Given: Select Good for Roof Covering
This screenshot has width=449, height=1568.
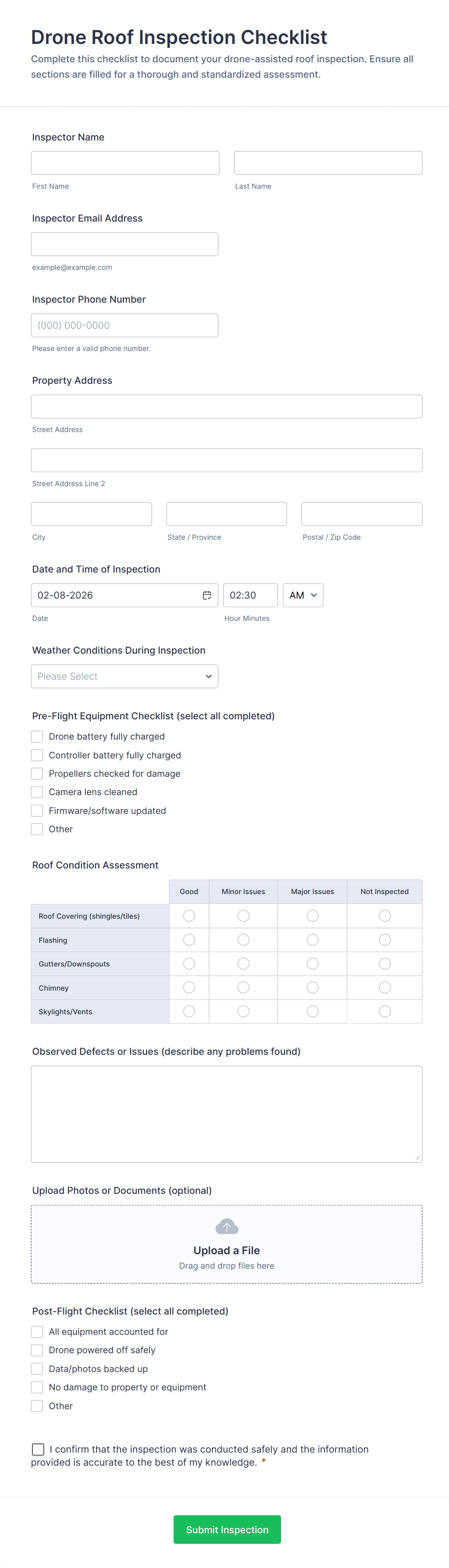Looking at the screenshot, I should click(x=189, y=916).
